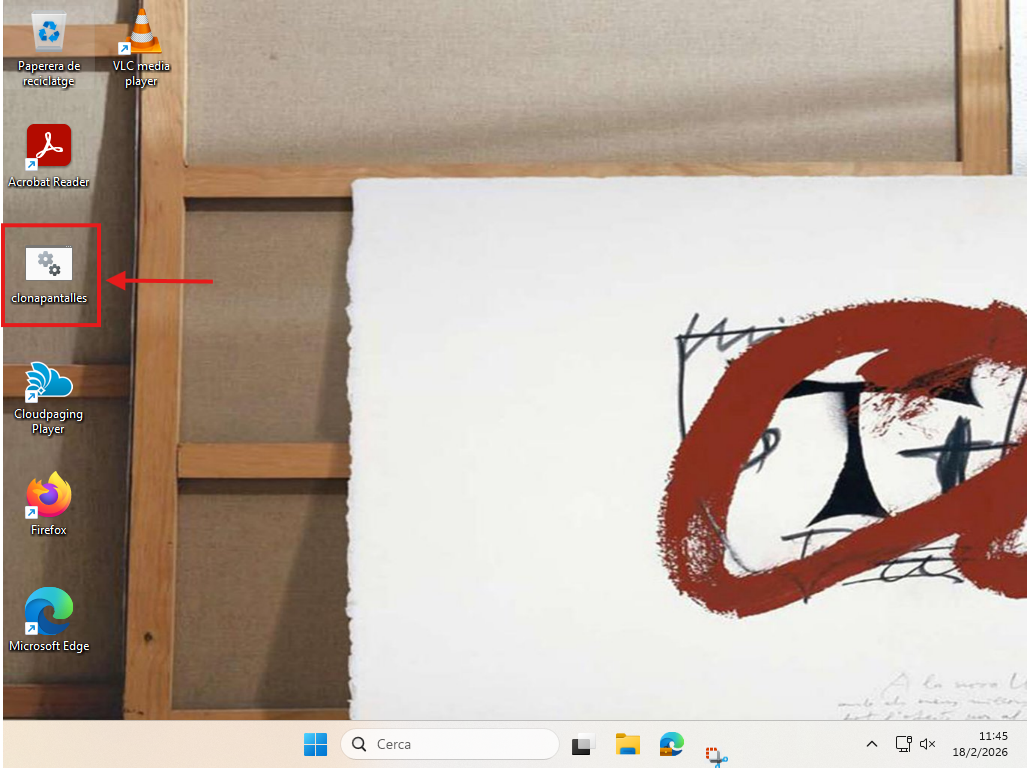The width and height of the screenshot is (1027, 768).
Task: Expand the hidden system tray icons
Action: (872, 744)
